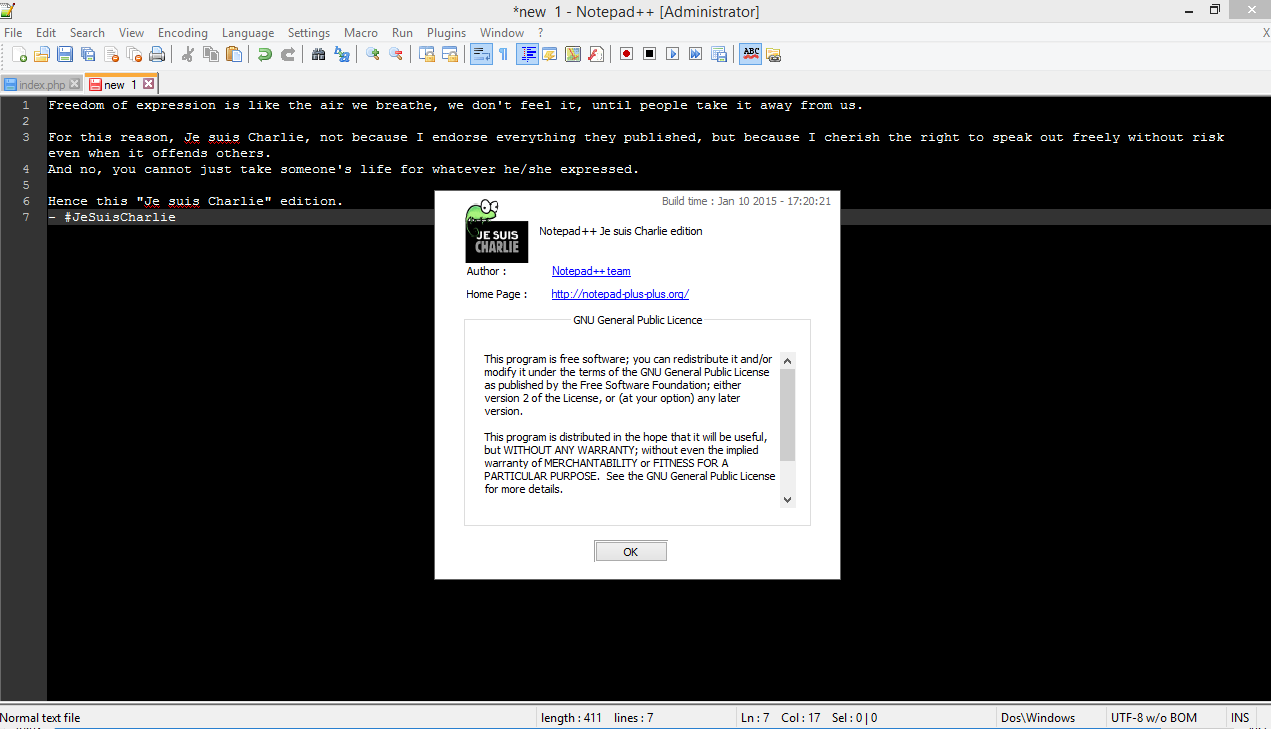Click Save Current Recorded Macro icon
The height and width of the screenshot is (729, 1271).
(718, 54)
